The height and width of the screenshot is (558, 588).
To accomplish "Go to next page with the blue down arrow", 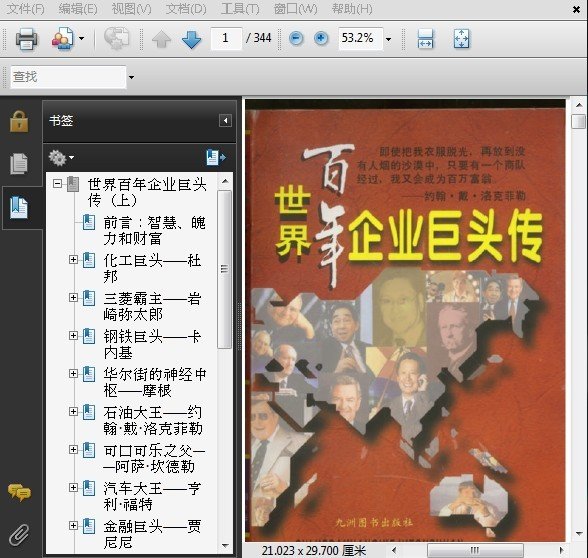I will [191, 39].
